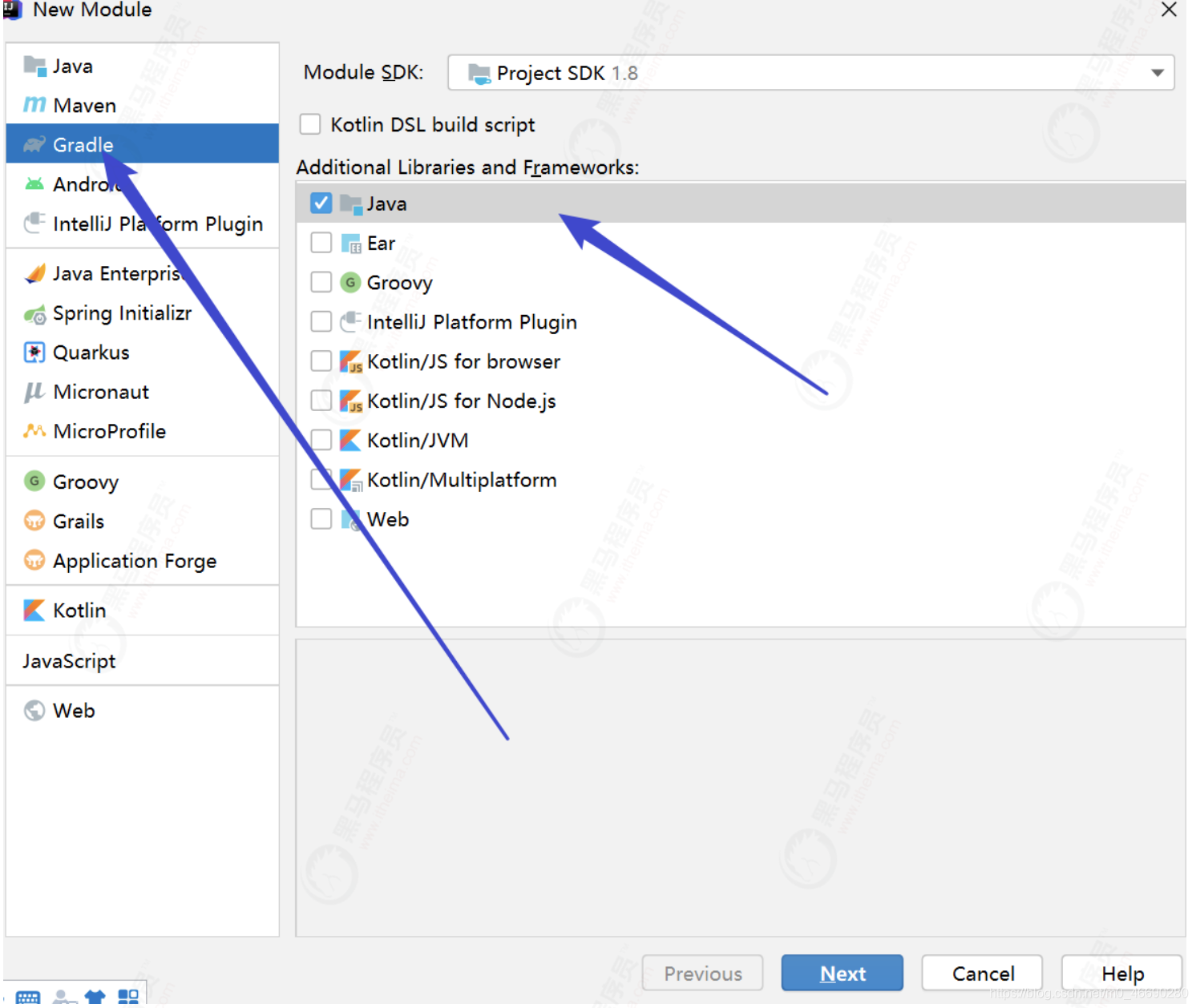Click the Web globe icon in sidebar

tap(34, 711)
